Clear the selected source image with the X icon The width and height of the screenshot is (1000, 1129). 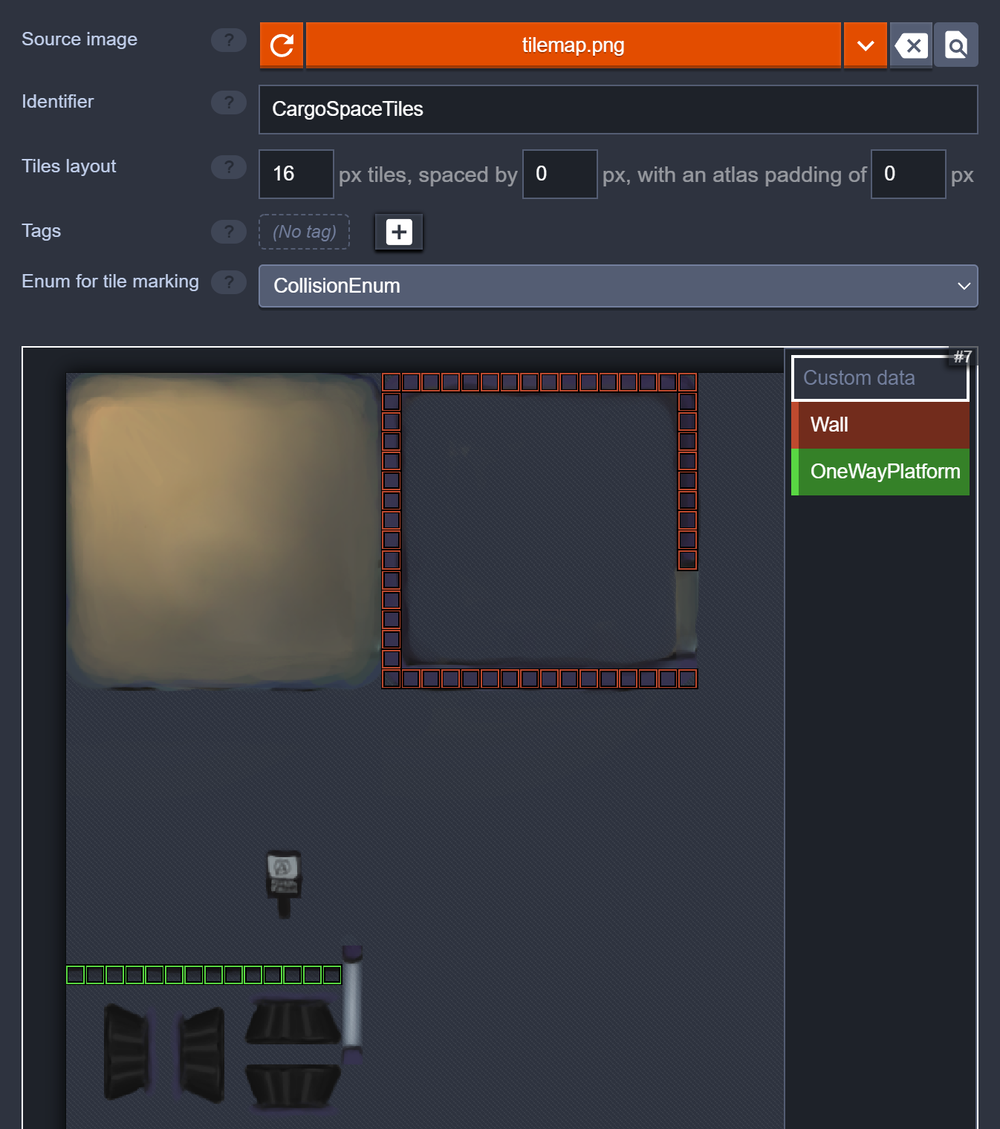[911, 45]
